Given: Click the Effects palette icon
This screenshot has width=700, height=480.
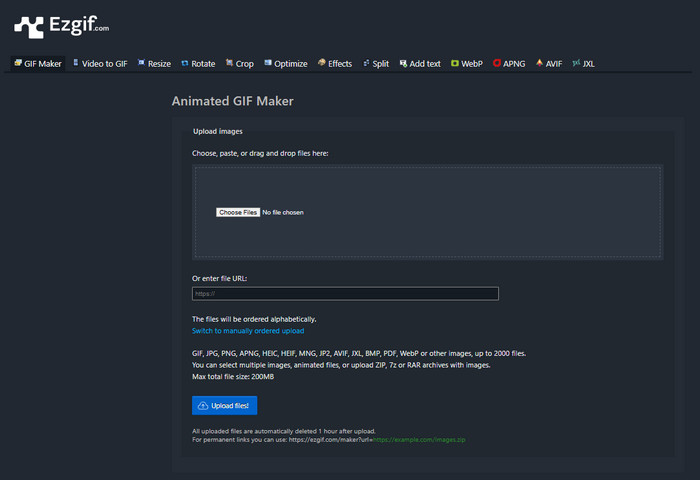Looking at the screenshot, I should pos(322,63).
